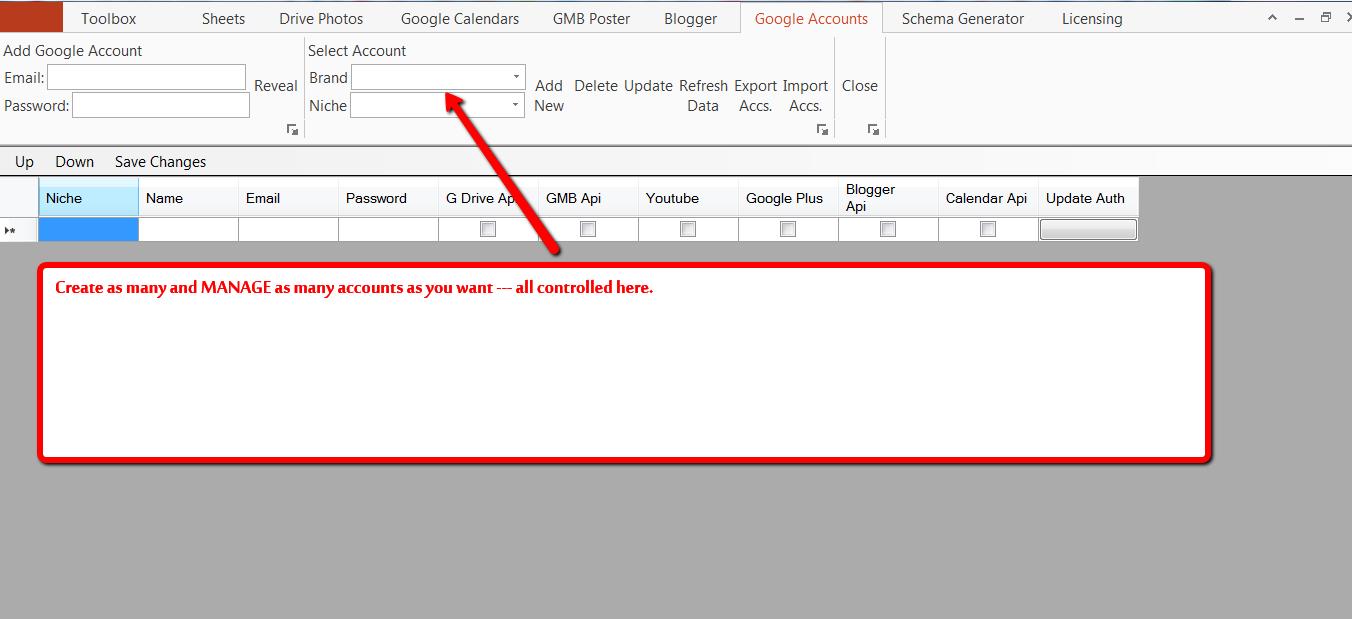Select the new-row header marker

pyautogui.click(x=19, y=230)
